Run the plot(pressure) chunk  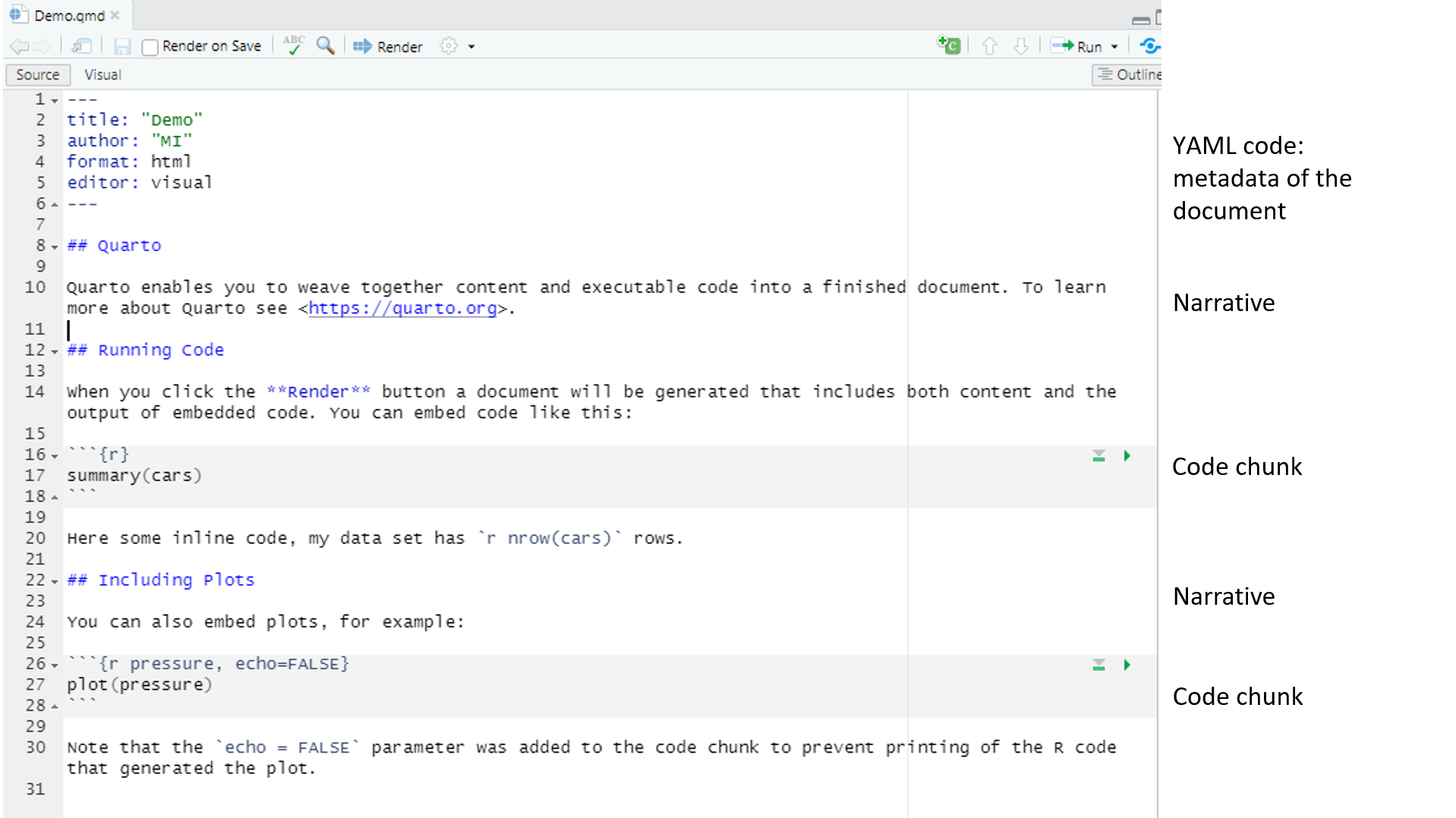1127,665
